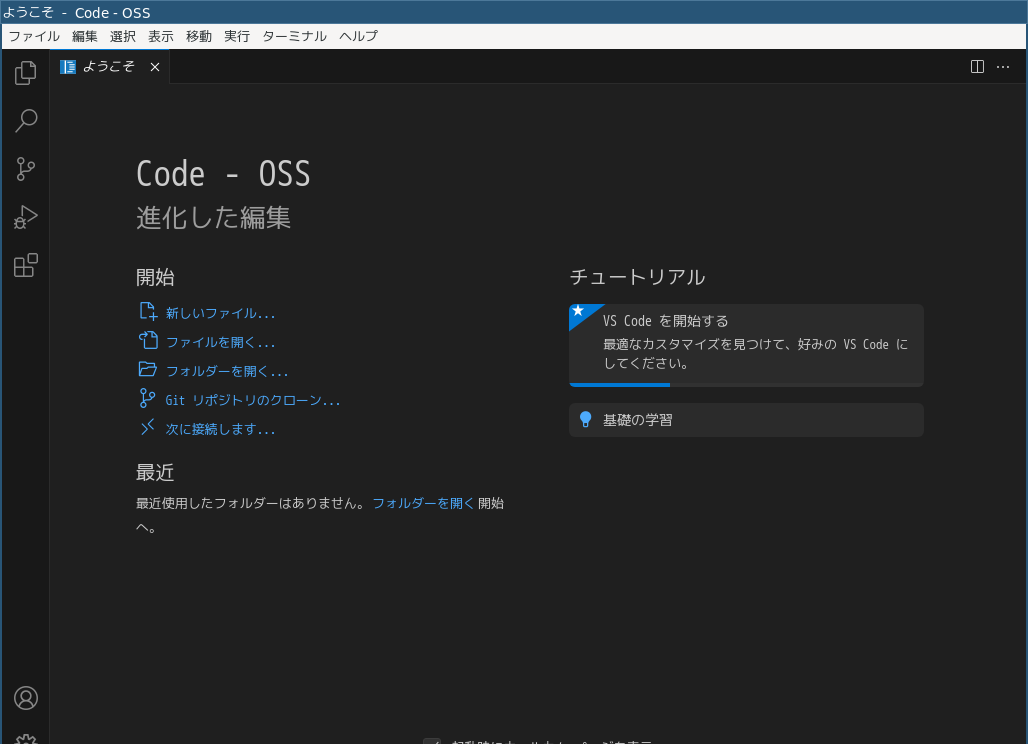Click the star badge on VS Code card
1028x744 pixels.
pyautogui.click(x=578, y=311)
